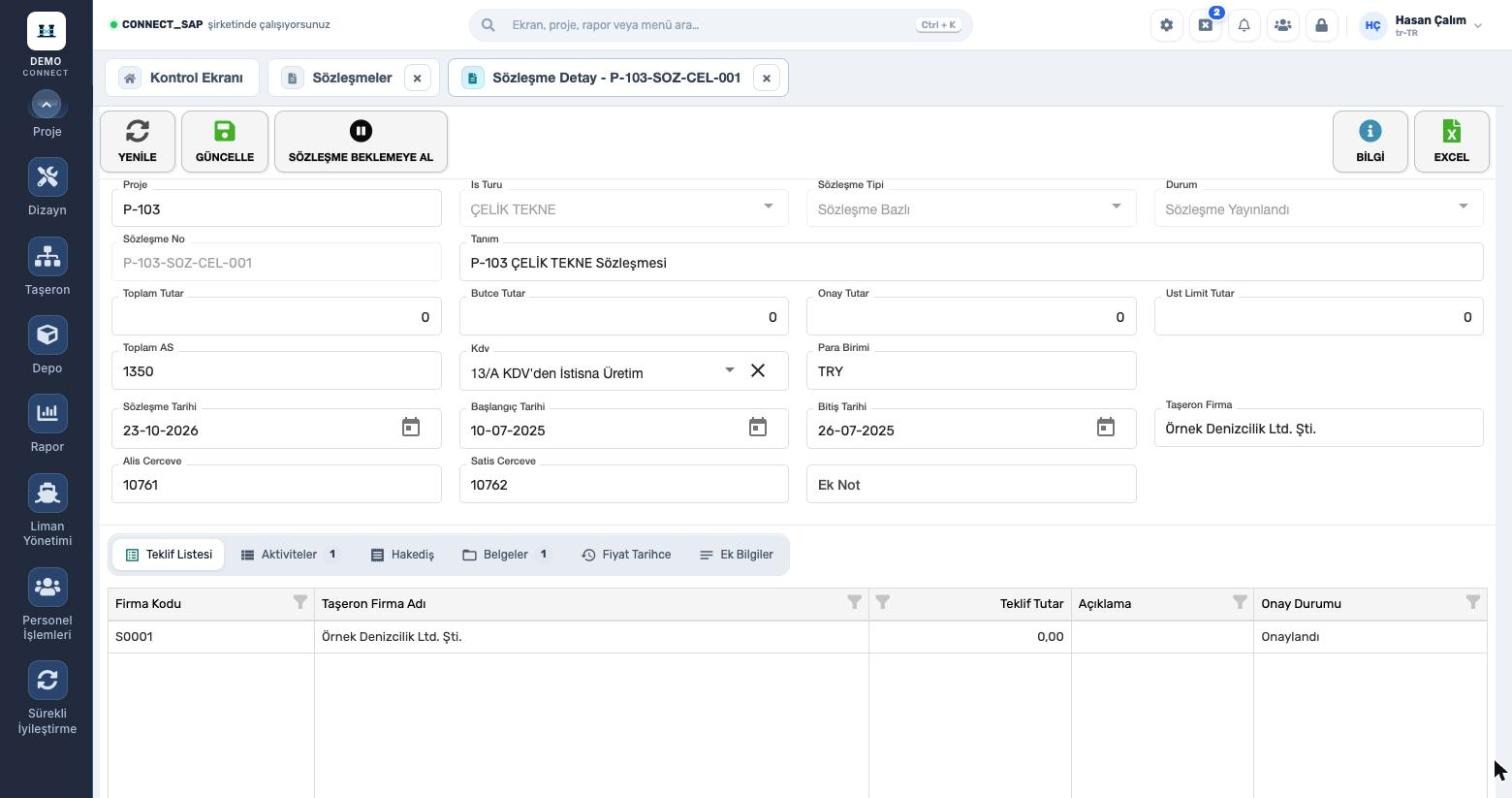The image size is (1512, 798).
Task: Open the users group icon
Action: pyautogui.click(x=1282, y=25)
